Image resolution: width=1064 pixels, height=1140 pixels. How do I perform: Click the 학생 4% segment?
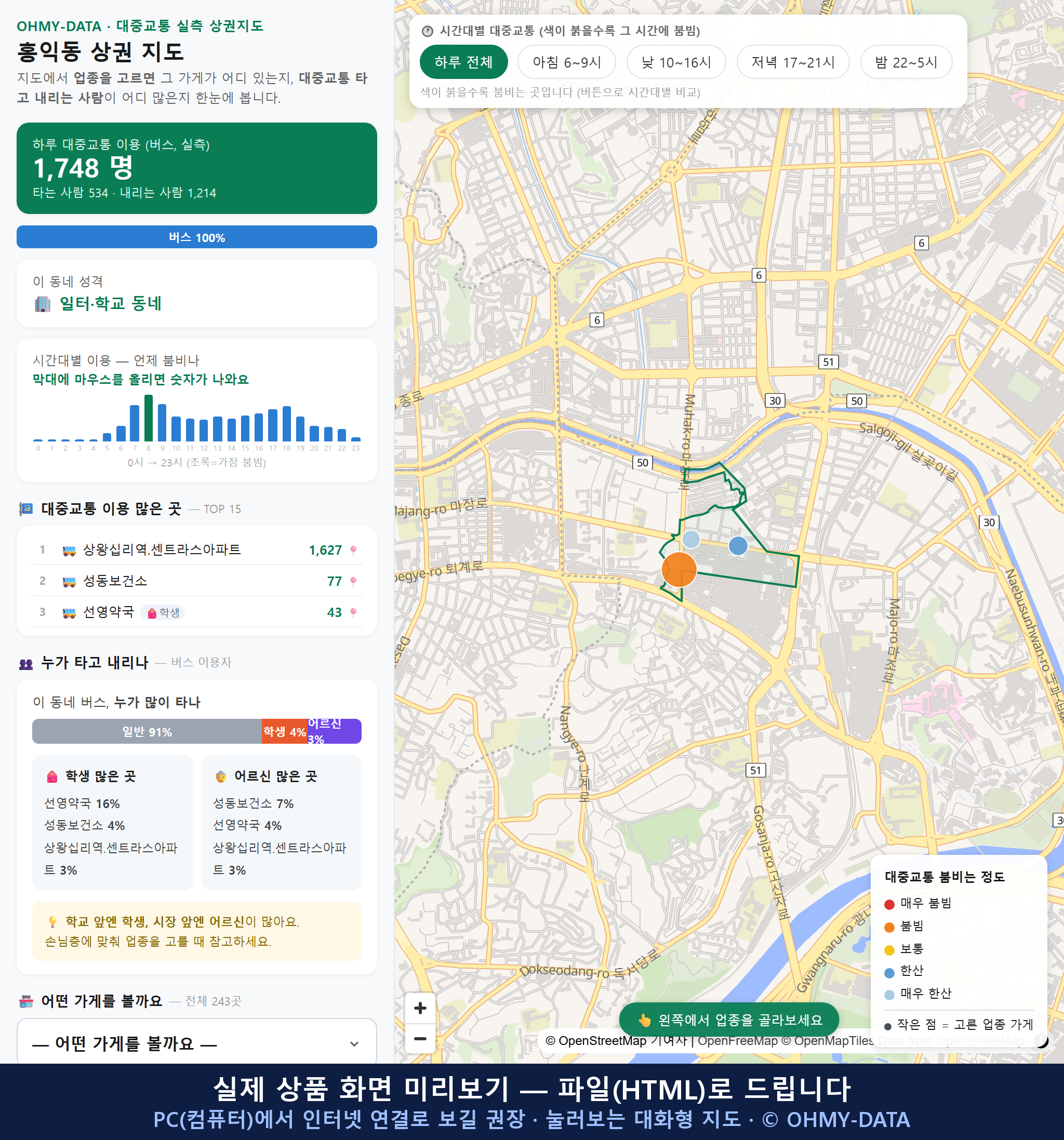pyautogui.click(x=285, y=732)
